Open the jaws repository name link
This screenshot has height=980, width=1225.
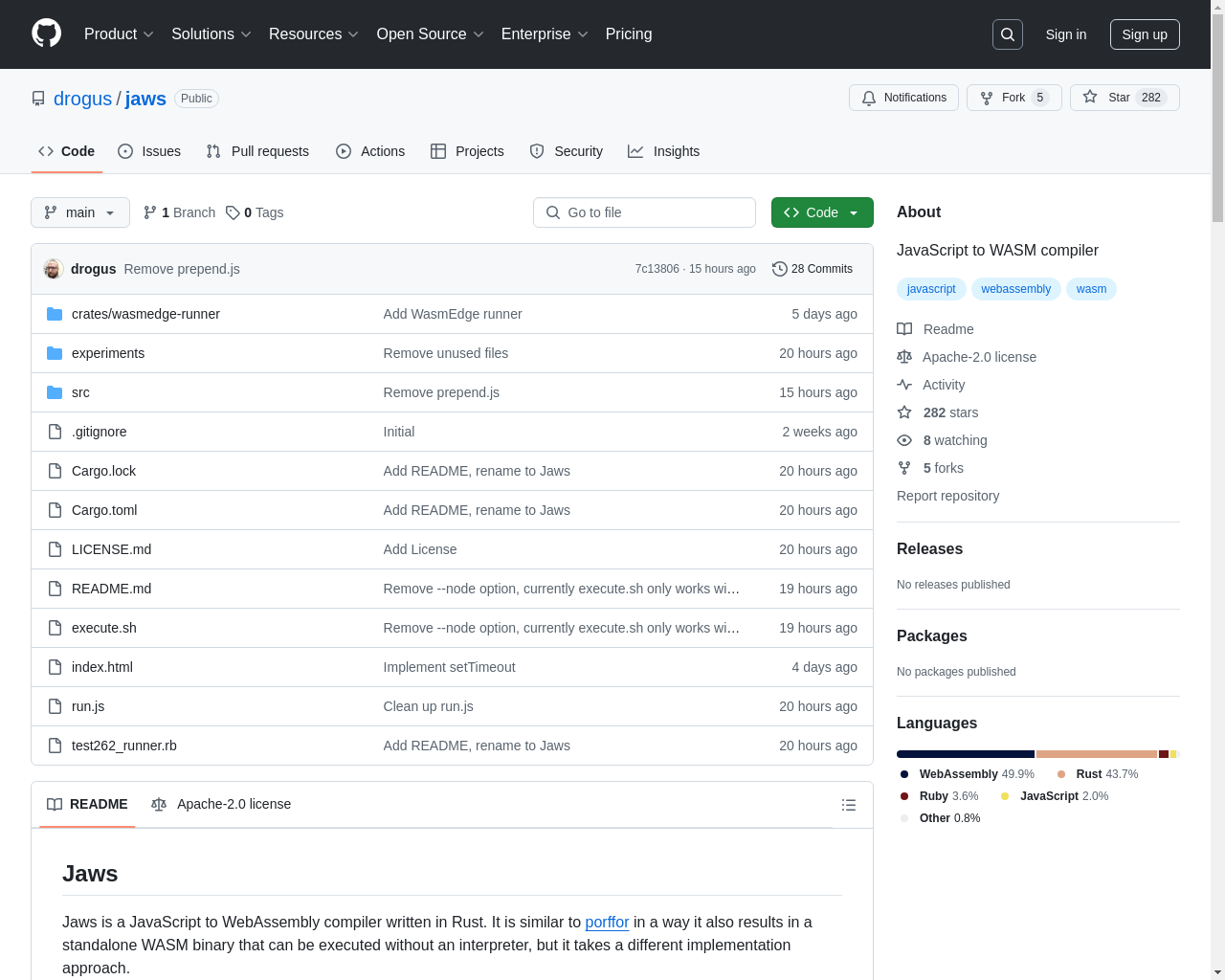pos(145,99)
